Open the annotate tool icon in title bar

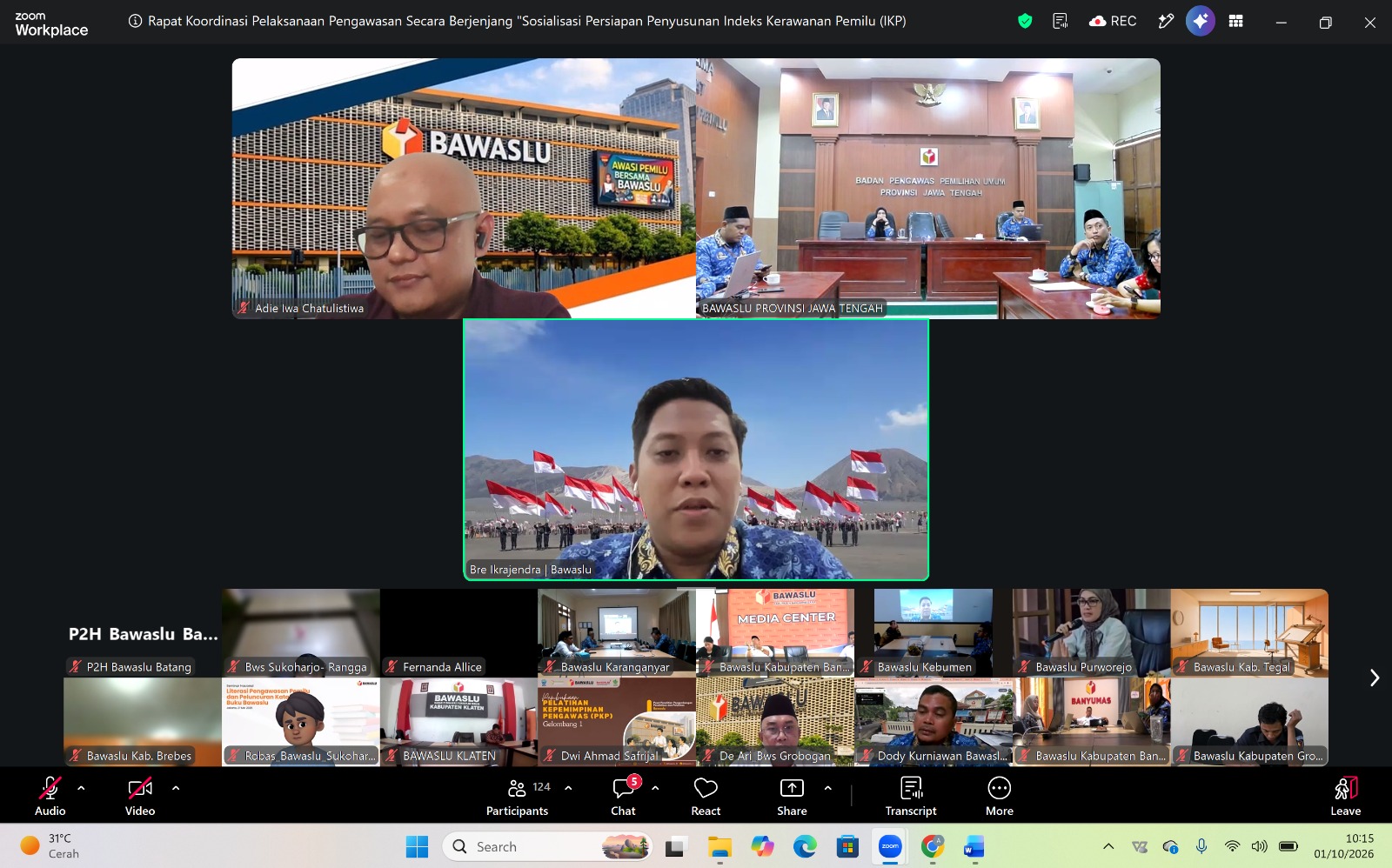(x=1166, y=21)
